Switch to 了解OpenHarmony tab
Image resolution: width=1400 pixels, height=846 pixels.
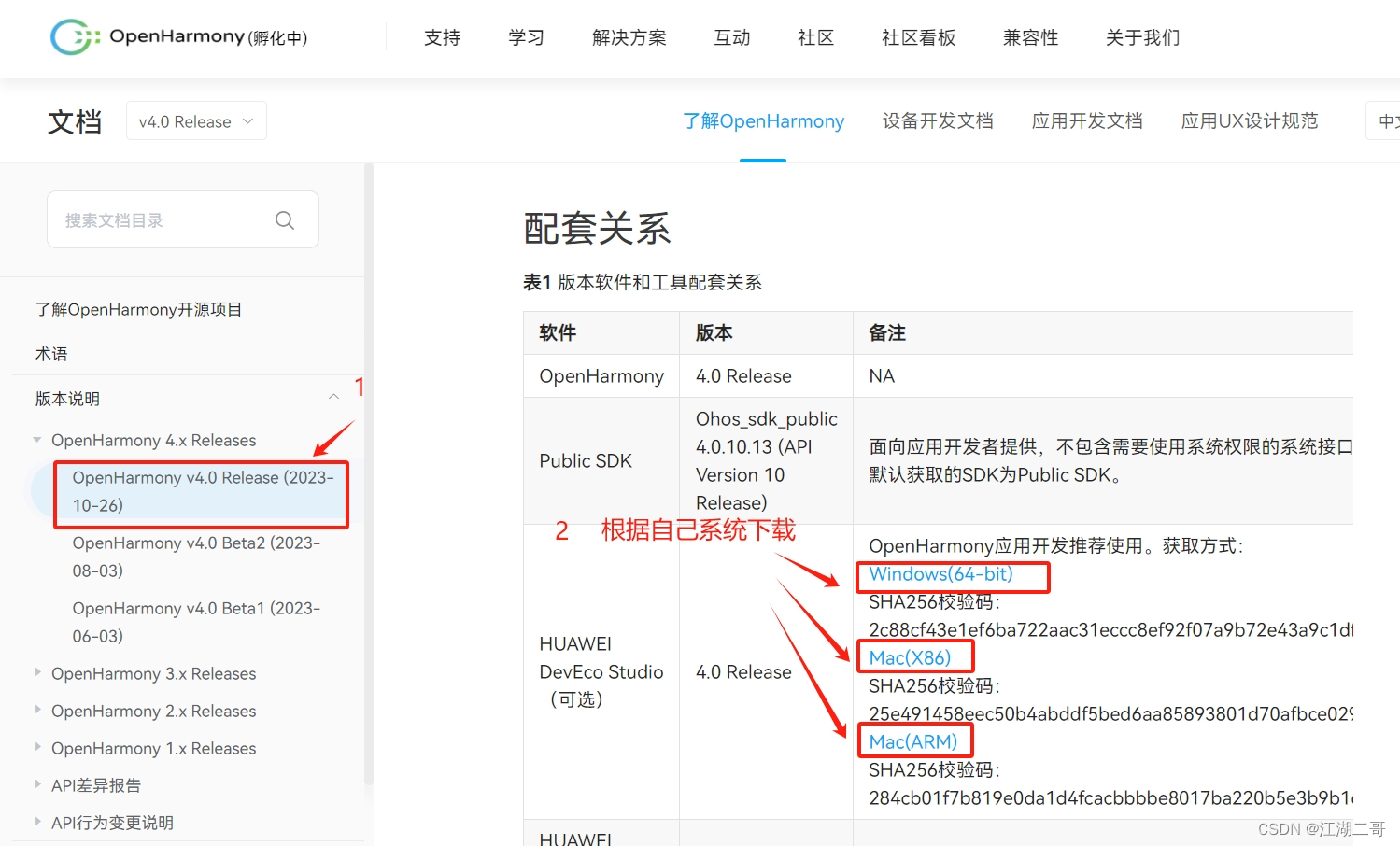tap(763, 121)
